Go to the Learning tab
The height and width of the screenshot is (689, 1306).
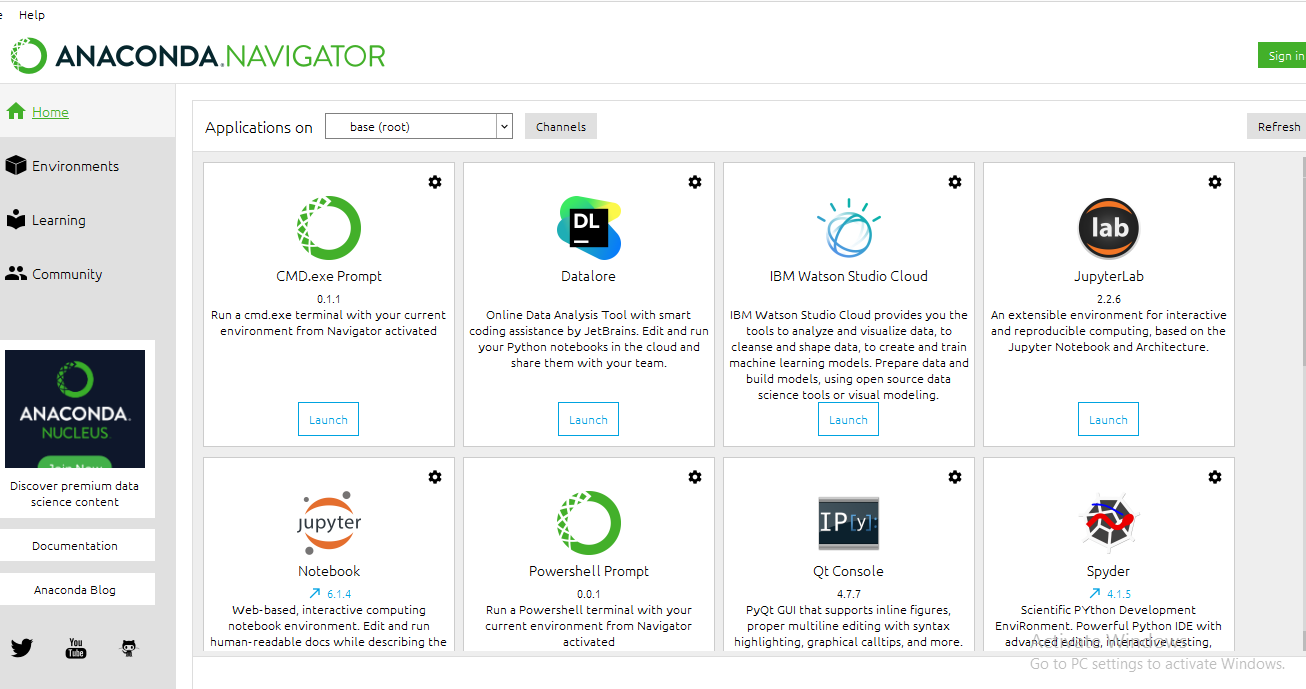pyautogui.click(x=58, y=220)
